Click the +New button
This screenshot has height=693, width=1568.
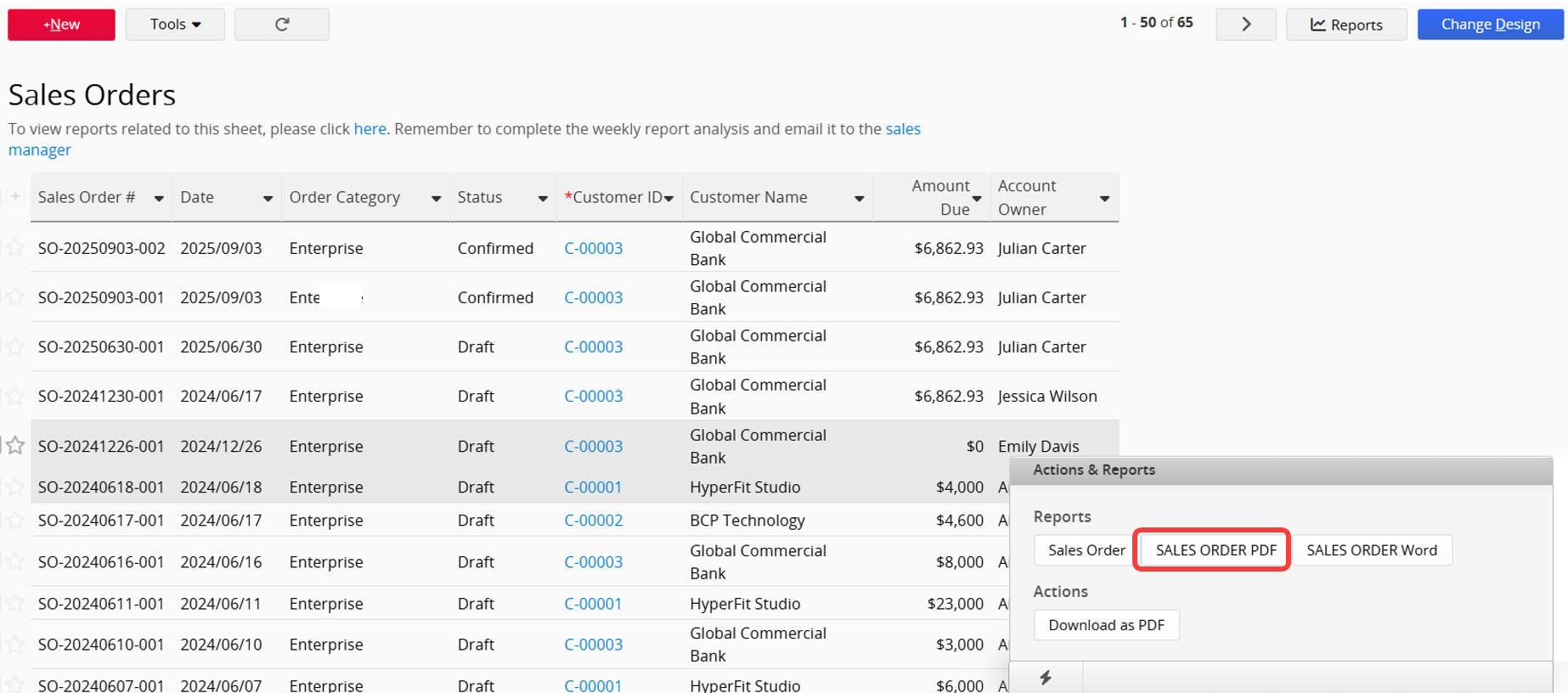[x=61, y=25]
